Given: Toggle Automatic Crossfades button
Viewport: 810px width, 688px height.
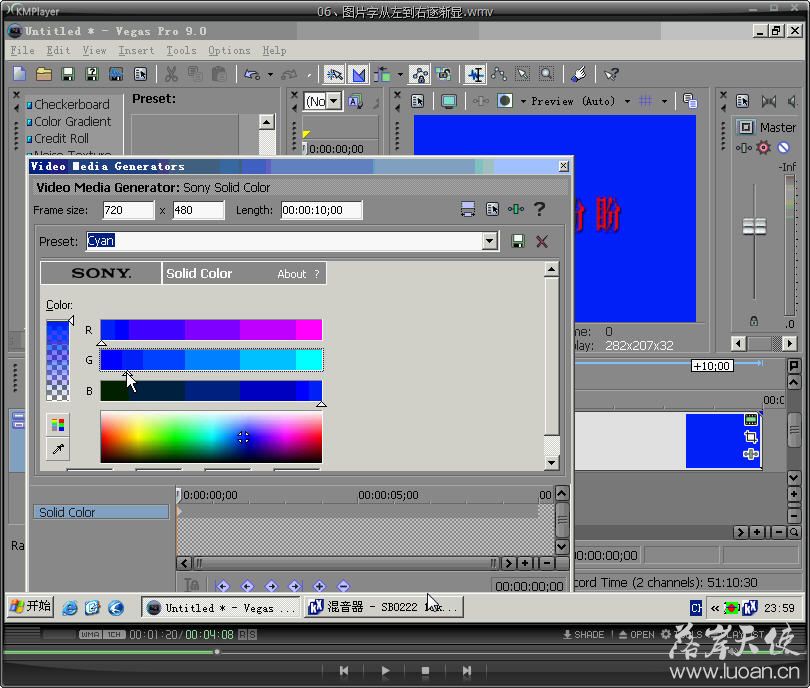Looking at the screenshot, I should [x=359, y=75].
